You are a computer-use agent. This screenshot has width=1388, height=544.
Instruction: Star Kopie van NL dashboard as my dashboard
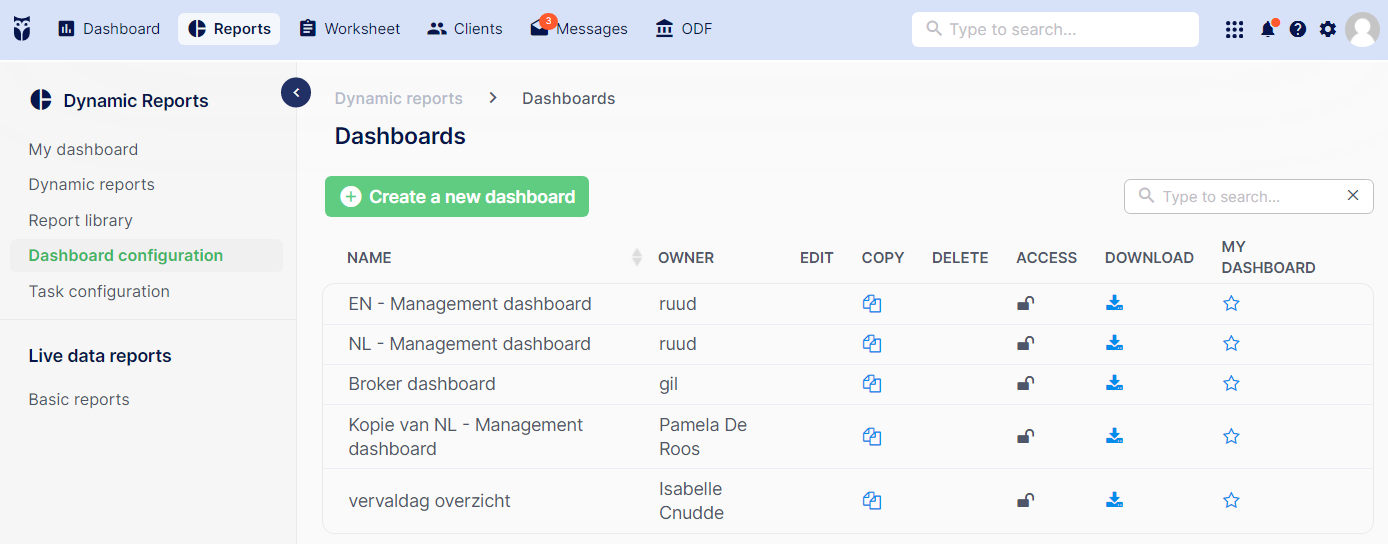point(1231,437)
